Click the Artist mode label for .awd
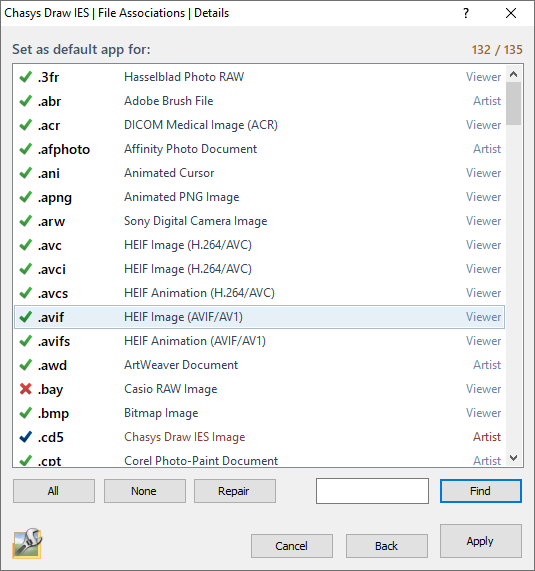The width and height of the screenshot is (535, 571). click(487, 365)
